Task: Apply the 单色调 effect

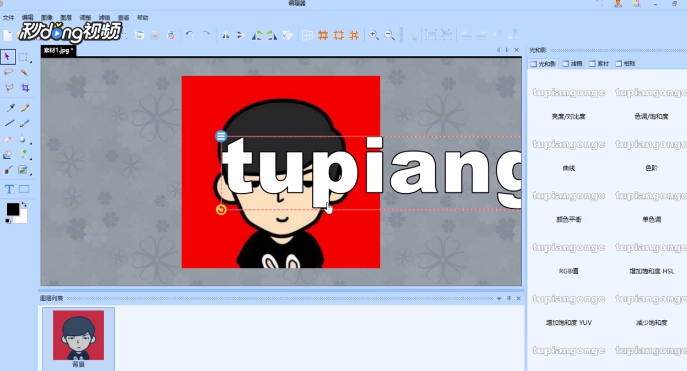Action: click(x=652, y=219)
